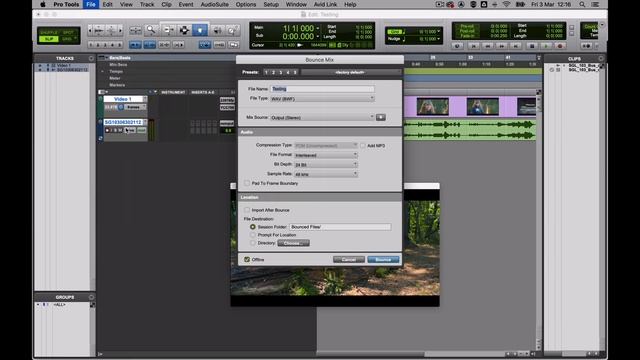The height and width of the screenshot is (360, 640).
Task: Open the File Format dropdown
Action: [326, 155]
